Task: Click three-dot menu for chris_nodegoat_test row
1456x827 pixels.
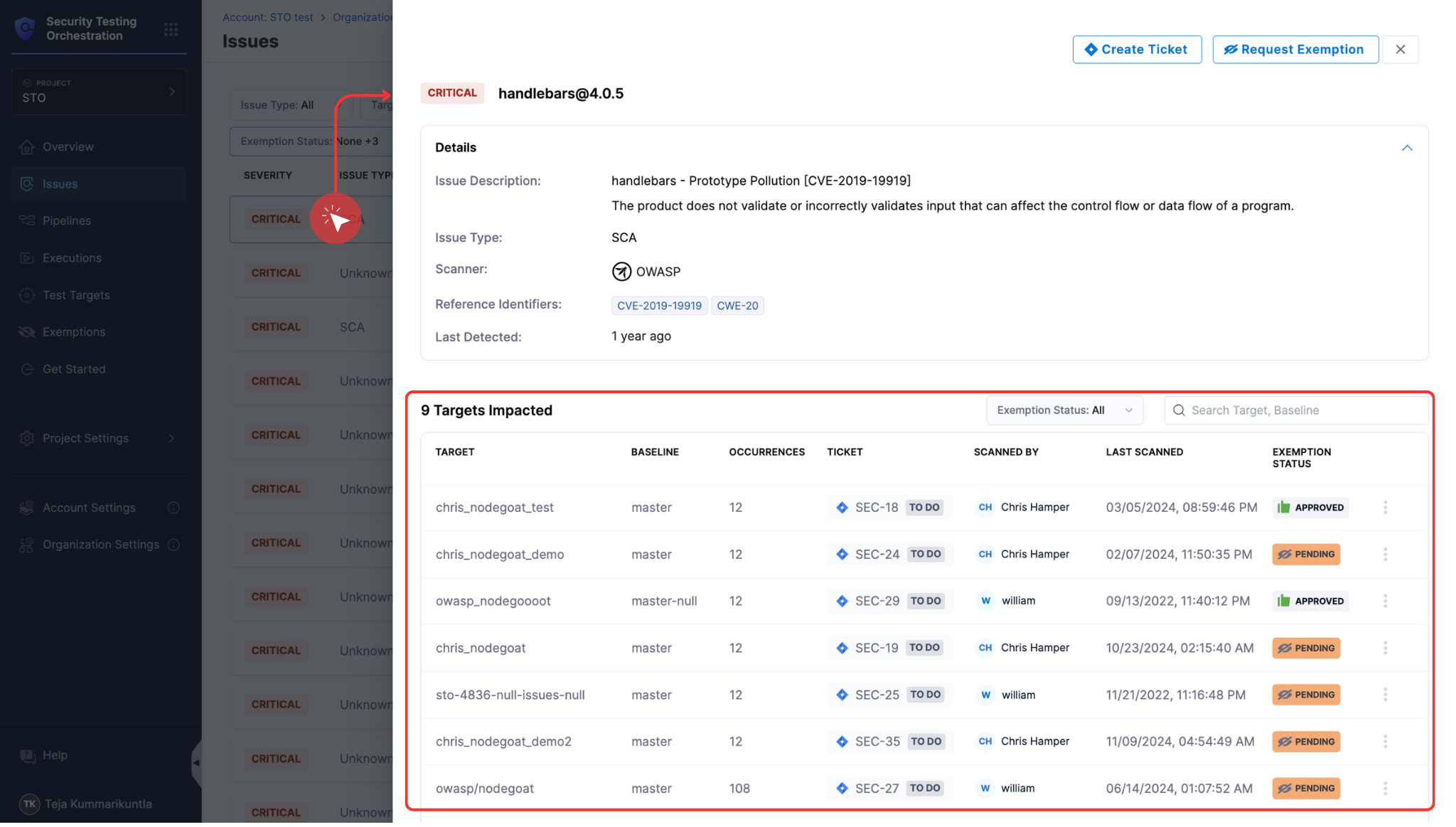Action: pyautogui.click(x=1385, y=508)
